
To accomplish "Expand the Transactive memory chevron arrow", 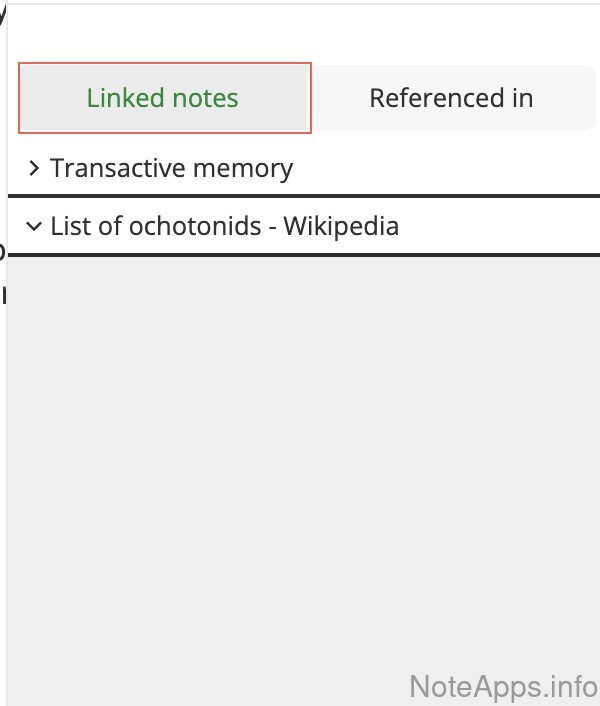I will pos(35,168).
